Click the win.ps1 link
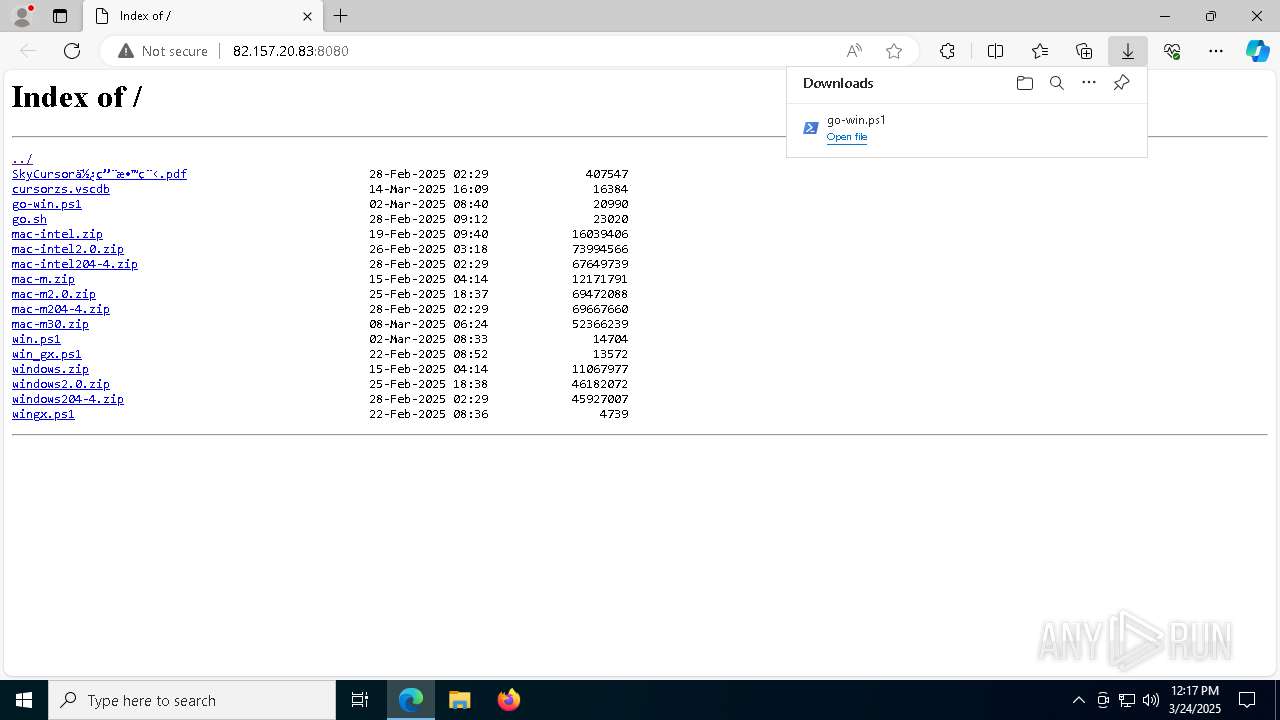This screenshot has height=720, width=1280. pyautogui.click(x=36, y=339)
